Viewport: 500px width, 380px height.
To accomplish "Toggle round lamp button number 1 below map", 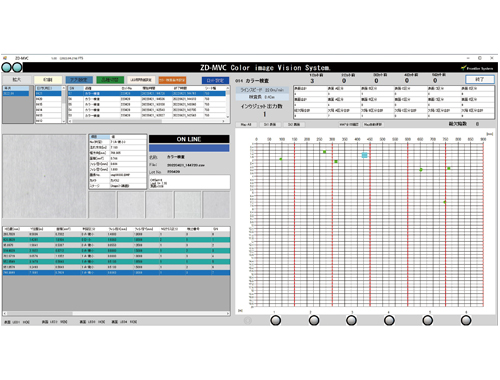I will click(x=276, y=320).
